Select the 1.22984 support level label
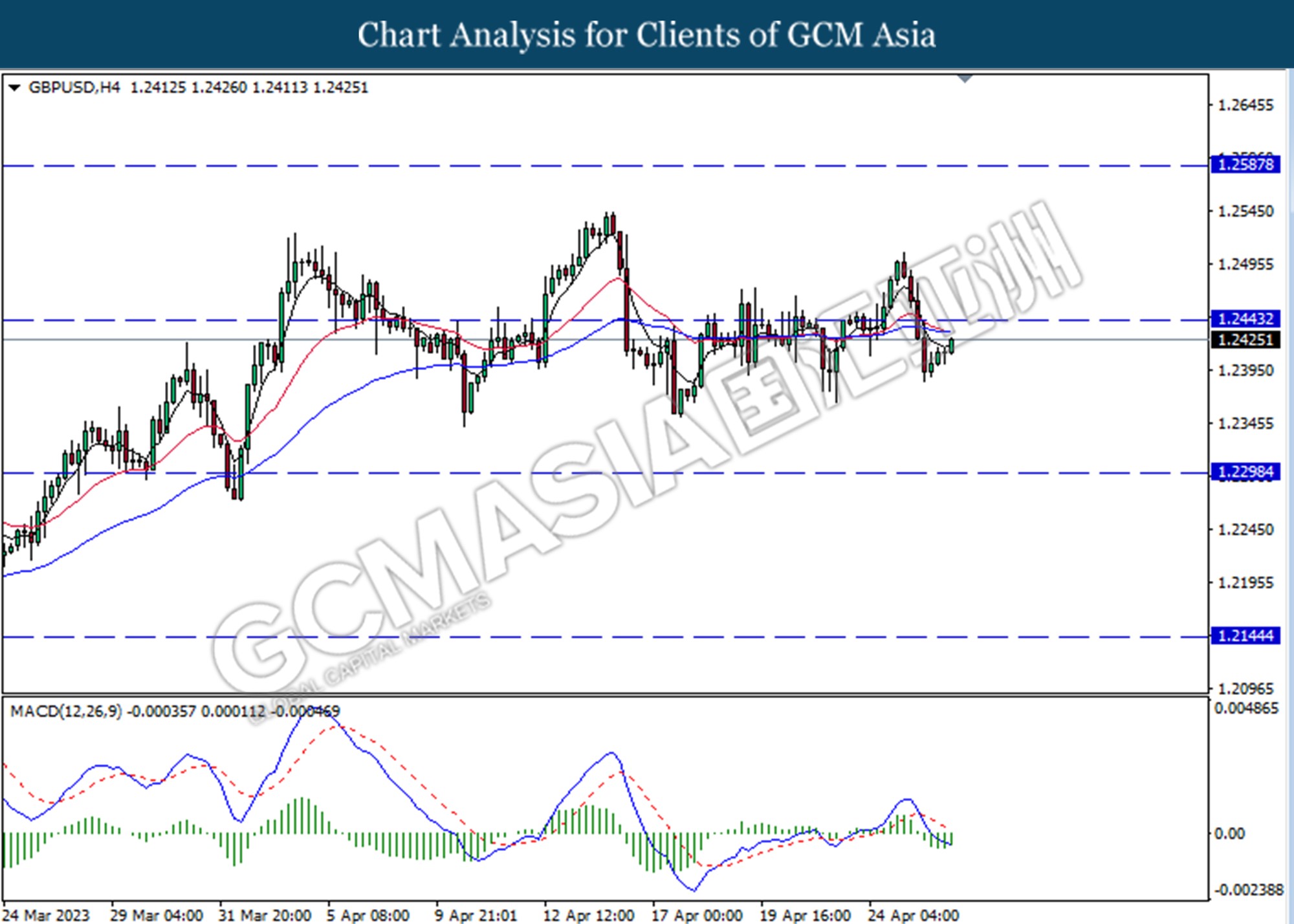1294x924 pixels. [1245, 472]
